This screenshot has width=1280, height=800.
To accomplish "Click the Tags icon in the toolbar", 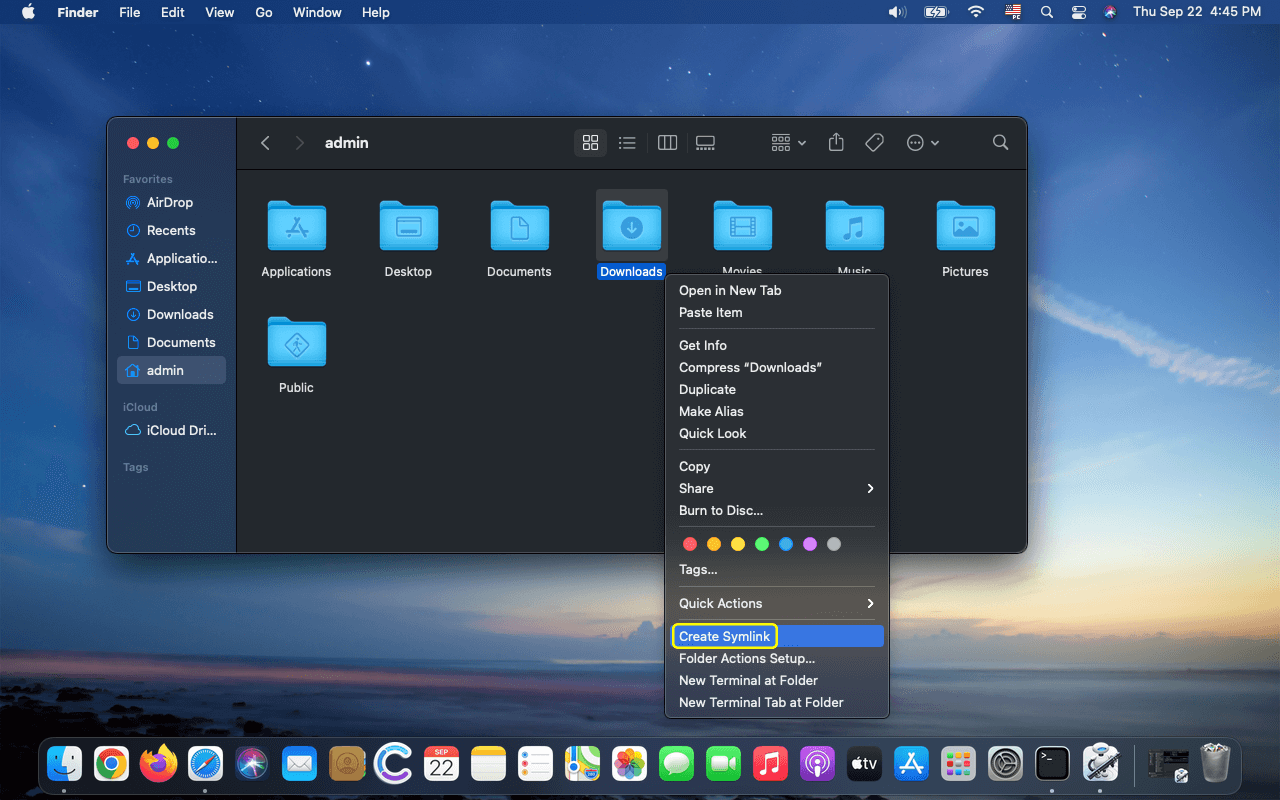I will (x=874, y=142).
